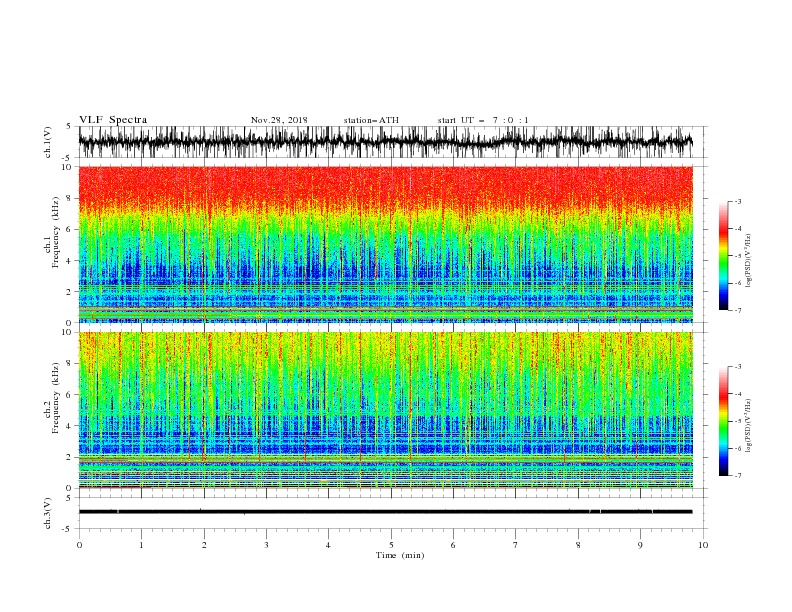The image size is (792, 612).
Task: Click the lower color bar beside ch.2
Action: [x=724, y=421]
